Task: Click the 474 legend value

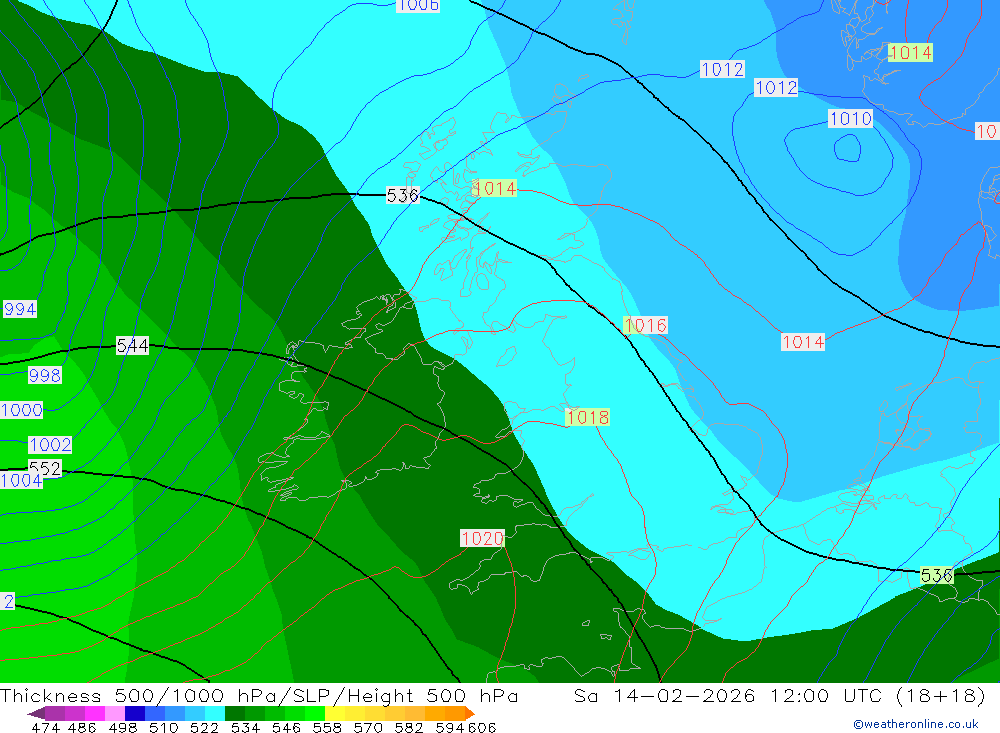Action: coord(45,727)
